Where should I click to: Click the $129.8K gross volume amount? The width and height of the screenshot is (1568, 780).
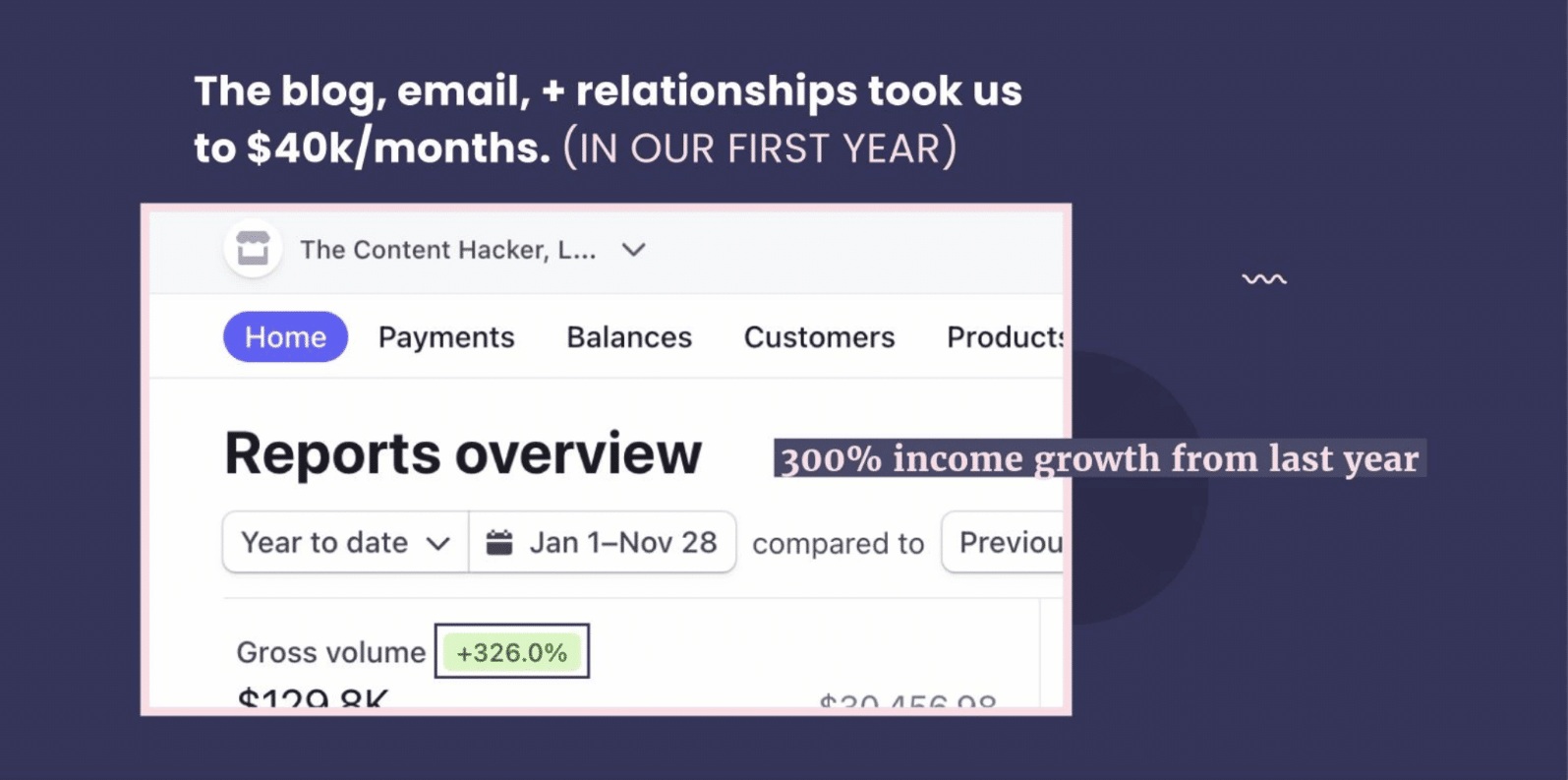(x=314, y=698)
